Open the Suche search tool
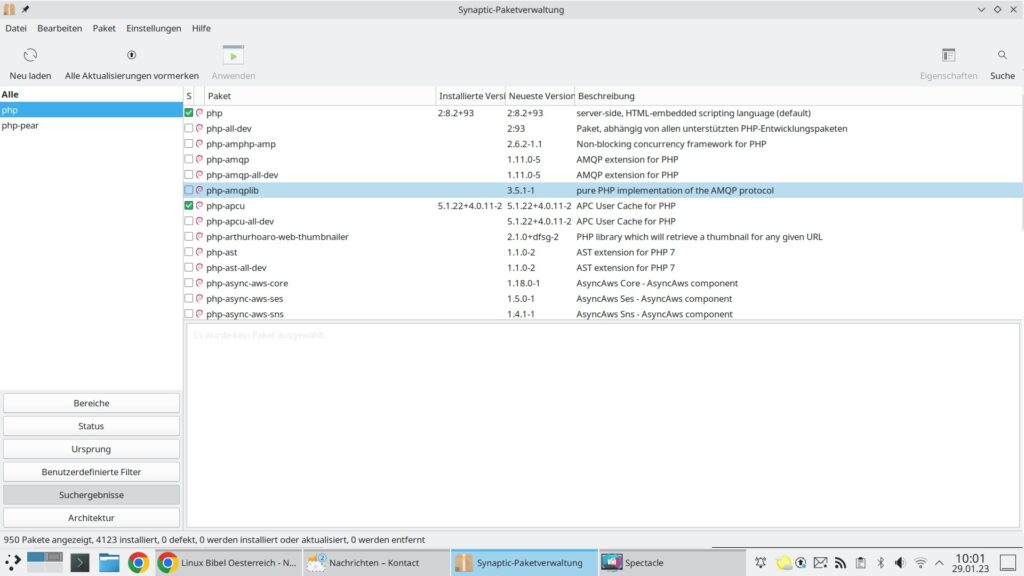The height and width of the screenshot is (576, 1024). 1002,63
